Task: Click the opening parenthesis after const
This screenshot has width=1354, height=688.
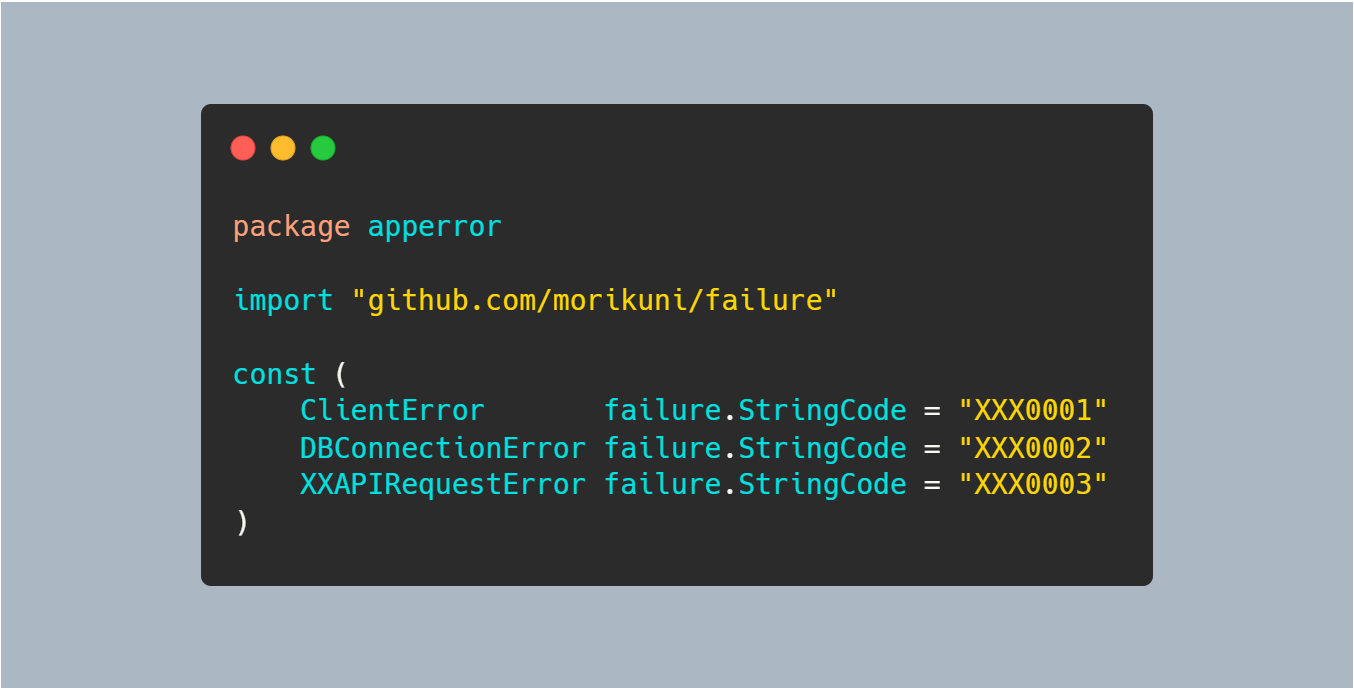Action: [342, 375]
